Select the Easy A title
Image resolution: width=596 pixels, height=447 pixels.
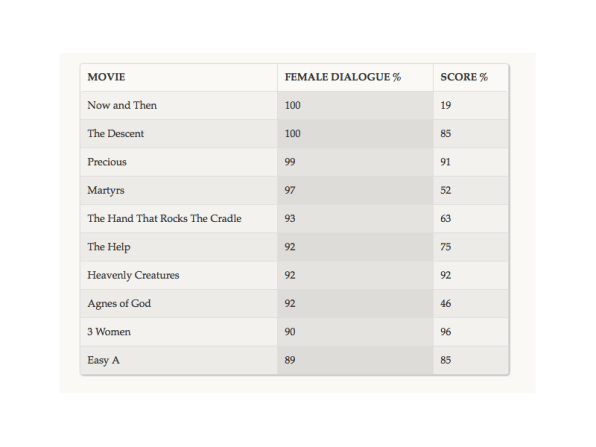coord(103,360)
